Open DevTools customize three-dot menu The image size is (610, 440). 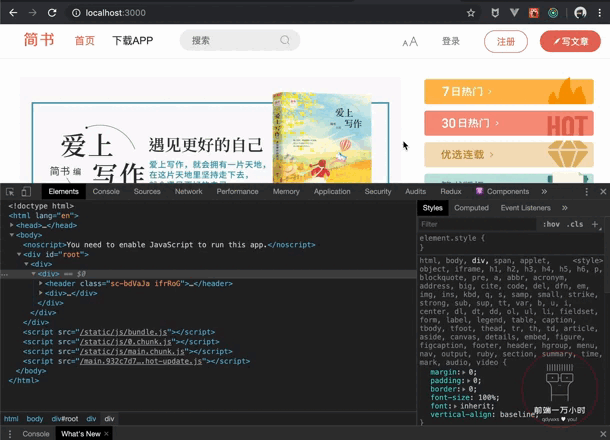click(587, 191)
